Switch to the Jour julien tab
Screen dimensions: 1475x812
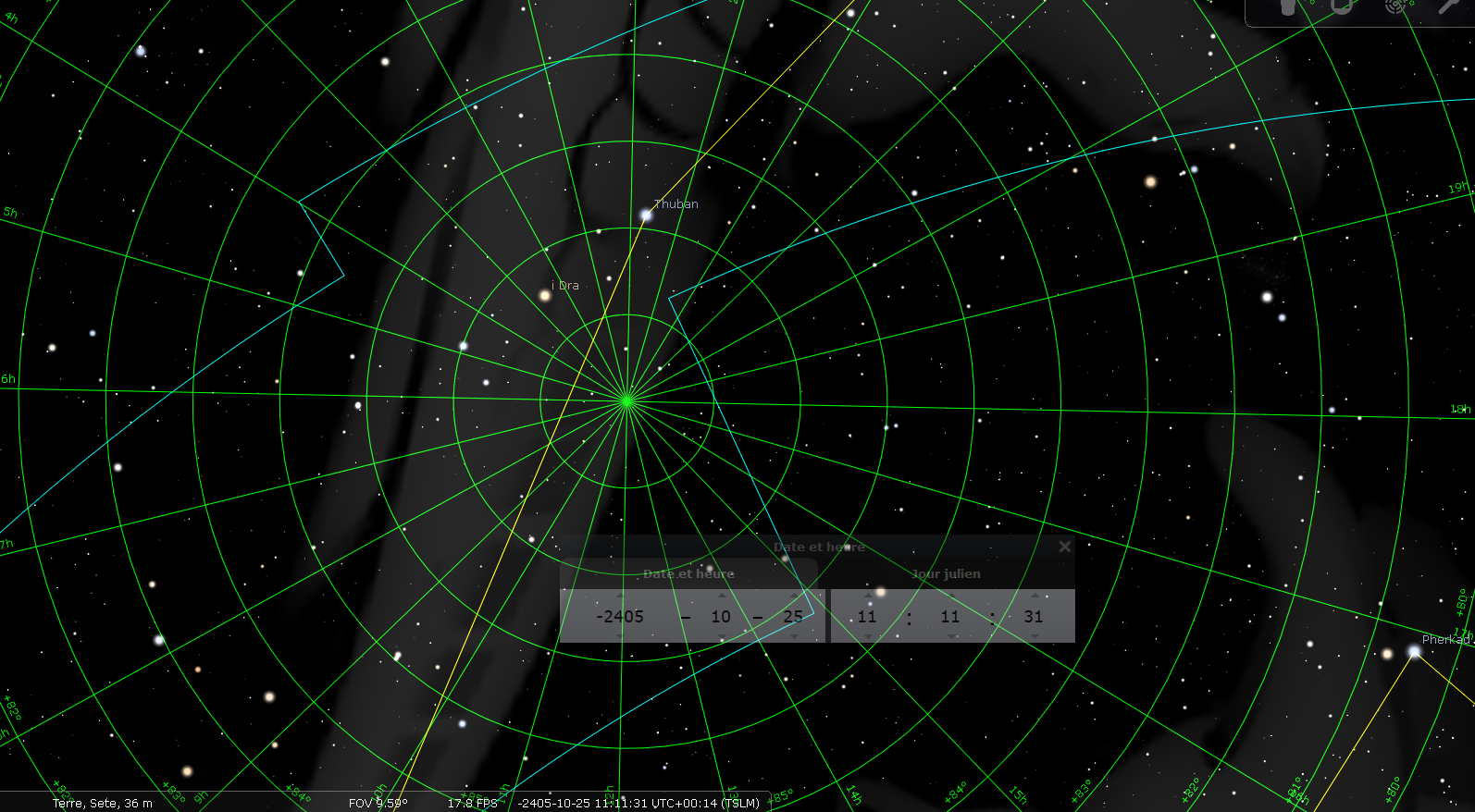pyautogui.click(x=946, y=573)
